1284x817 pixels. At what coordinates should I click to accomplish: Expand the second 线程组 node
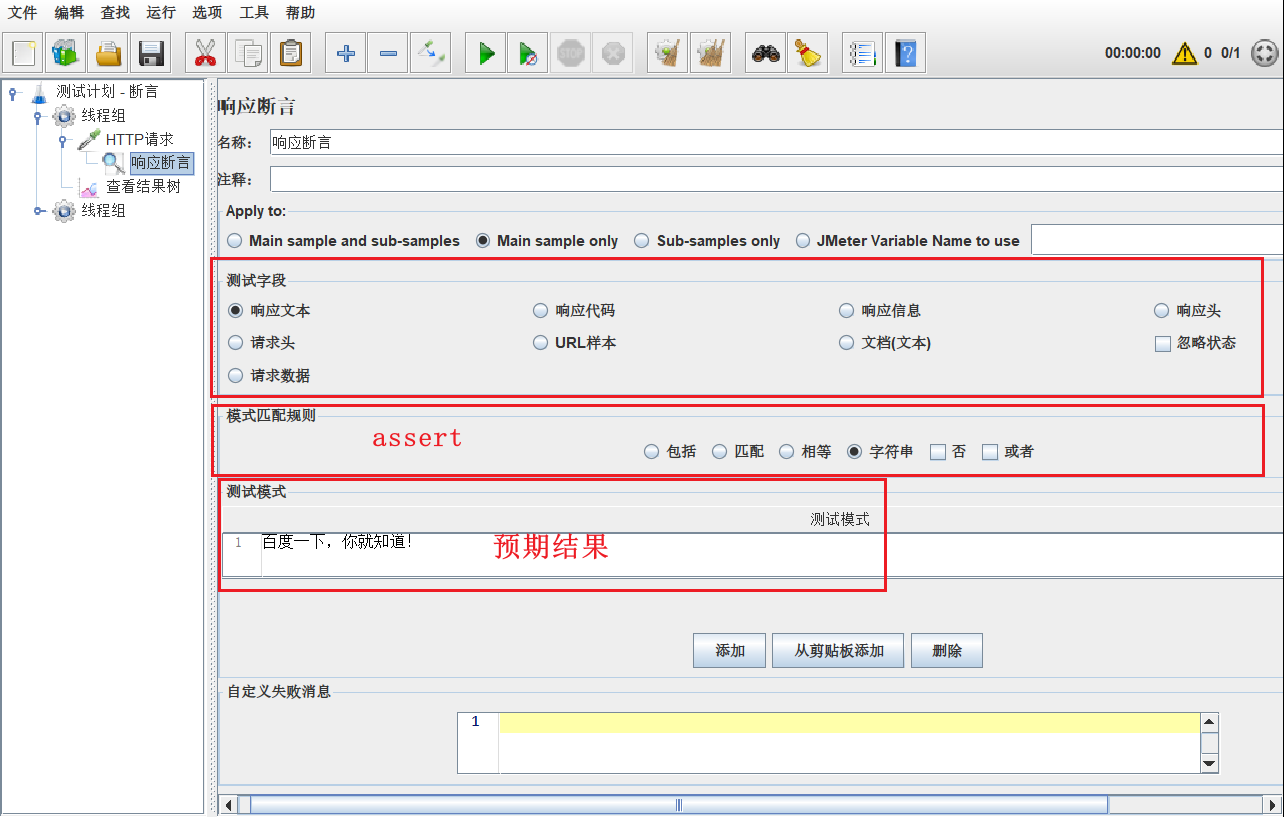(39, 211)
